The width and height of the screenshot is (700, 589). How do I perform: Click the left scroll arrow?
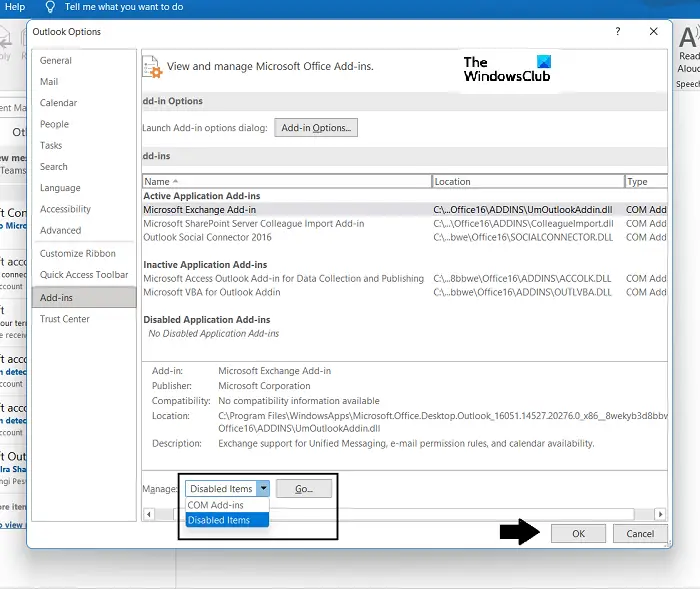coord(149,514)
